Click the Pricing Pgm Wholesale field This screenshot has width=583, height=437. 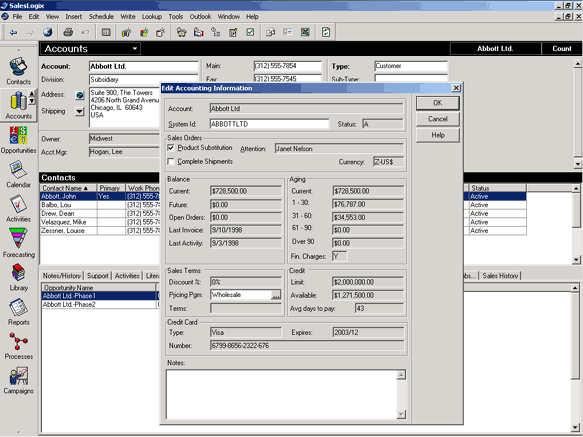[241, 295]
